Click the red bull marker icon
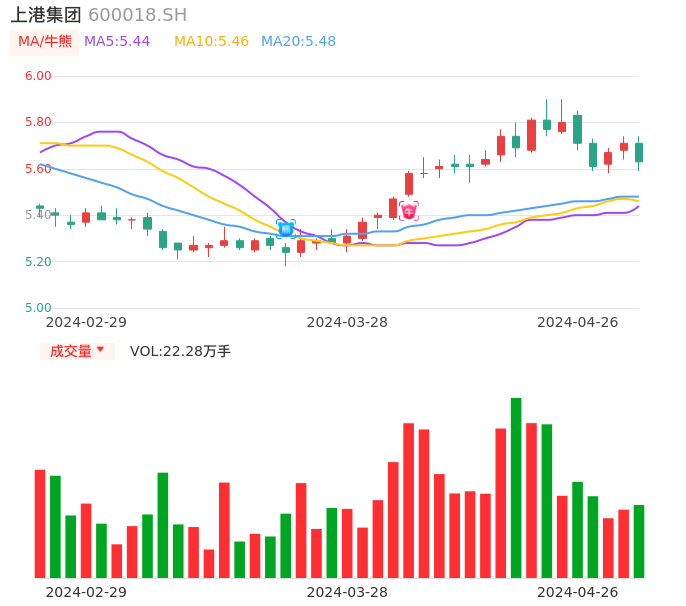 pyautogui.click(x=409, y=212)
